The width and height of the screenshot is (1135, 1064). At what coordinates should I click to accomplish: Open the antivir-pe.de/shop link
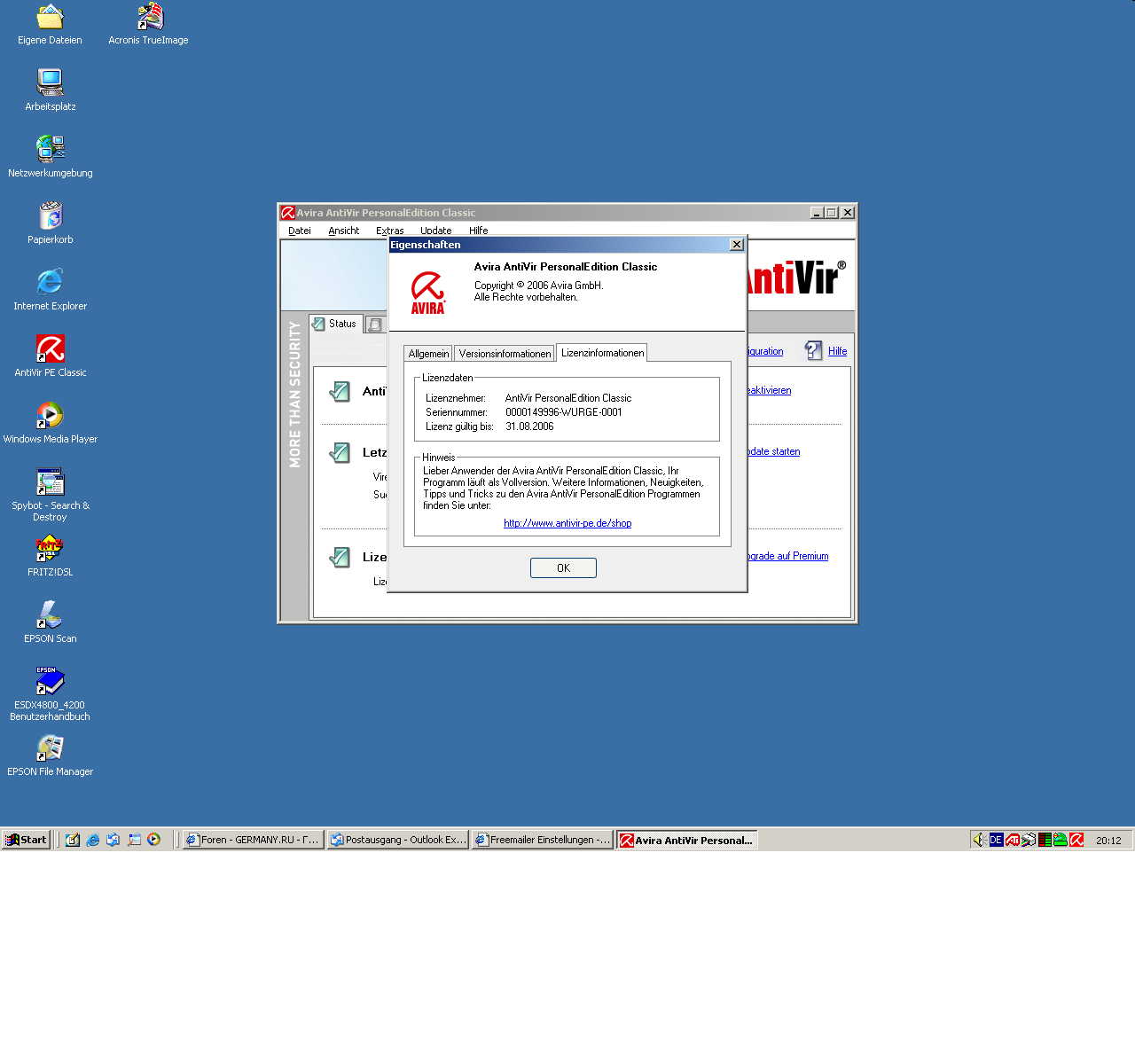(x=567, y=523)
